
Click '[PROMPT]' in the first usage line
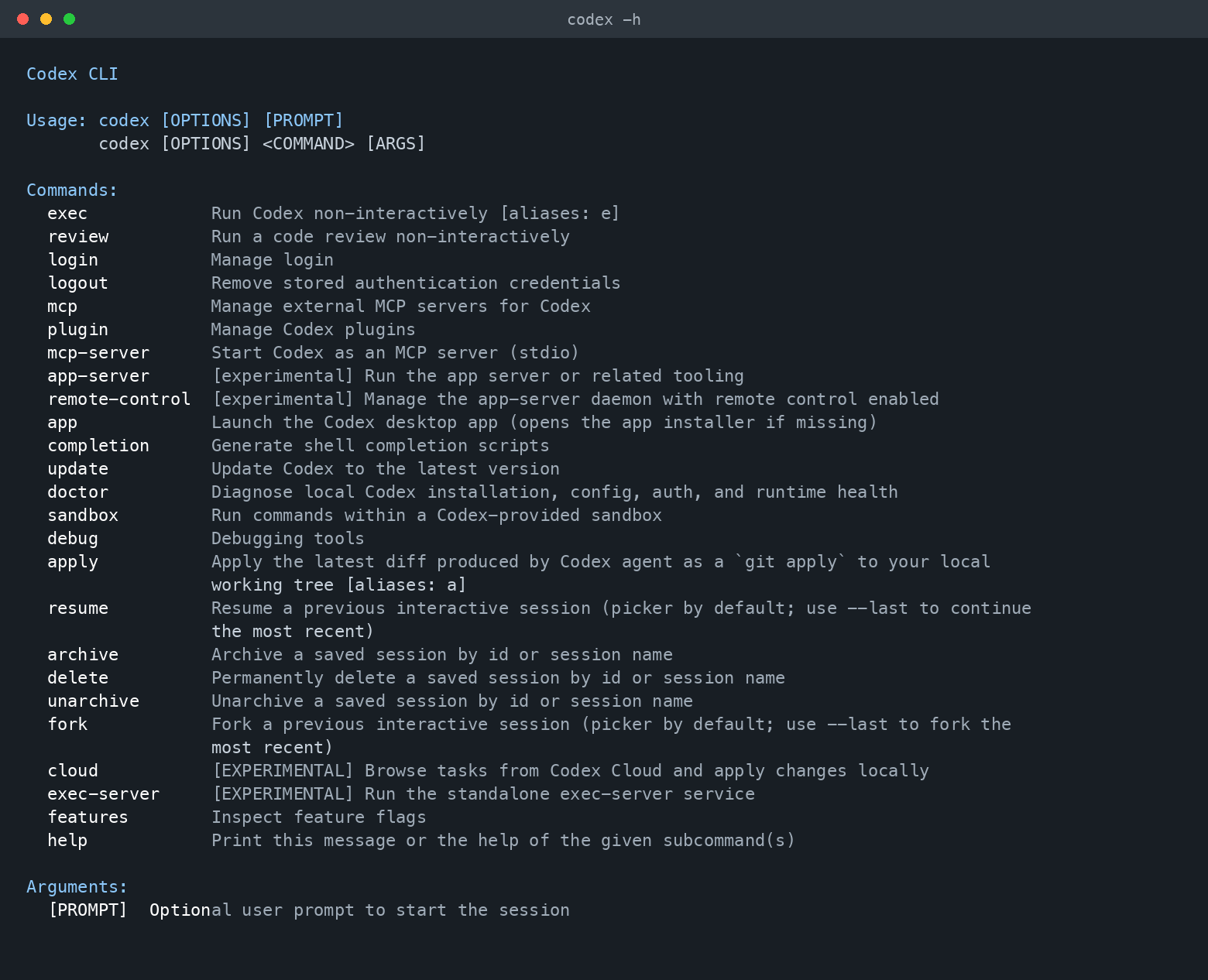click(304, 121)
